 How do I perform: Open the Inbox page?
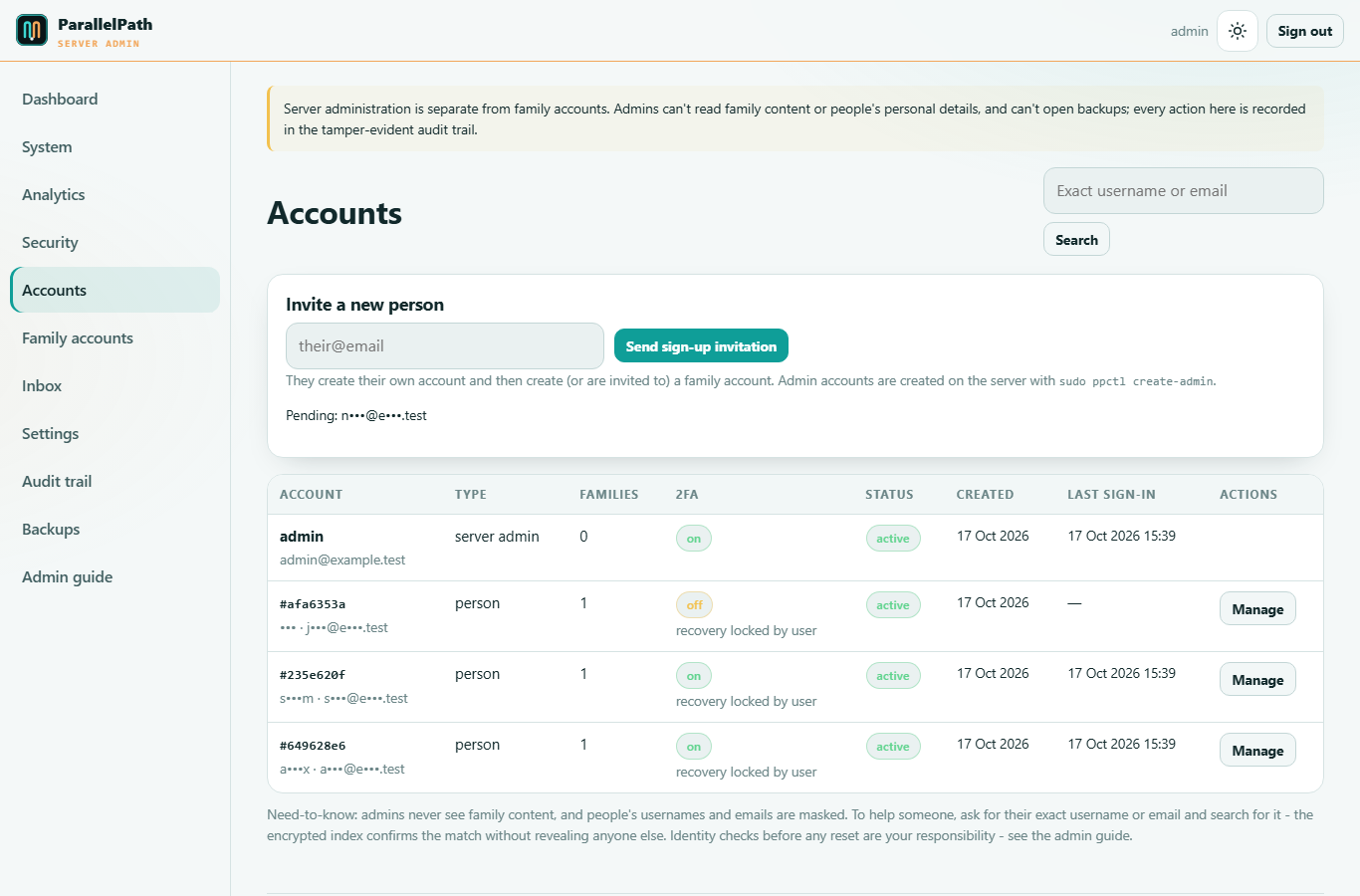point(114,385)
